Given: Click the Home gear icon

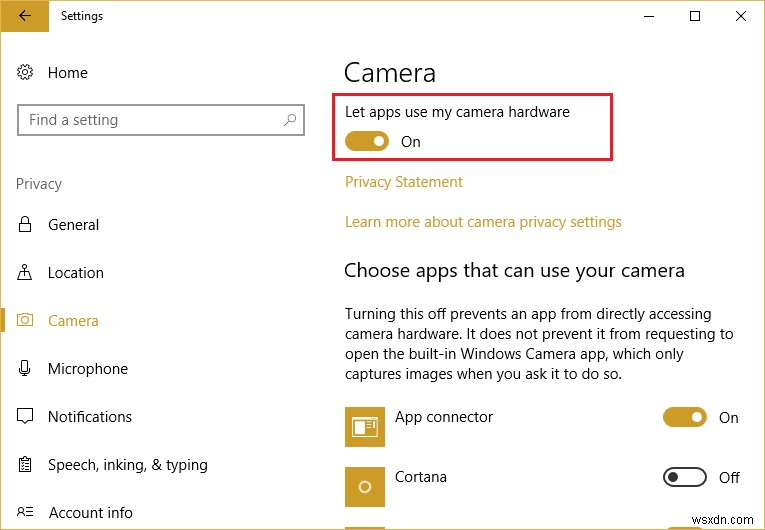Looking at the screenshot, I should tap(26, 73).
